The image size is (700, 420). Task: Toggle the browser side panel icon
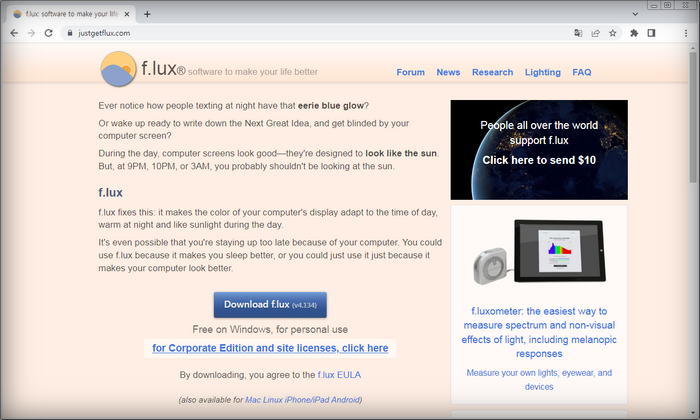[x=651, y=33]
